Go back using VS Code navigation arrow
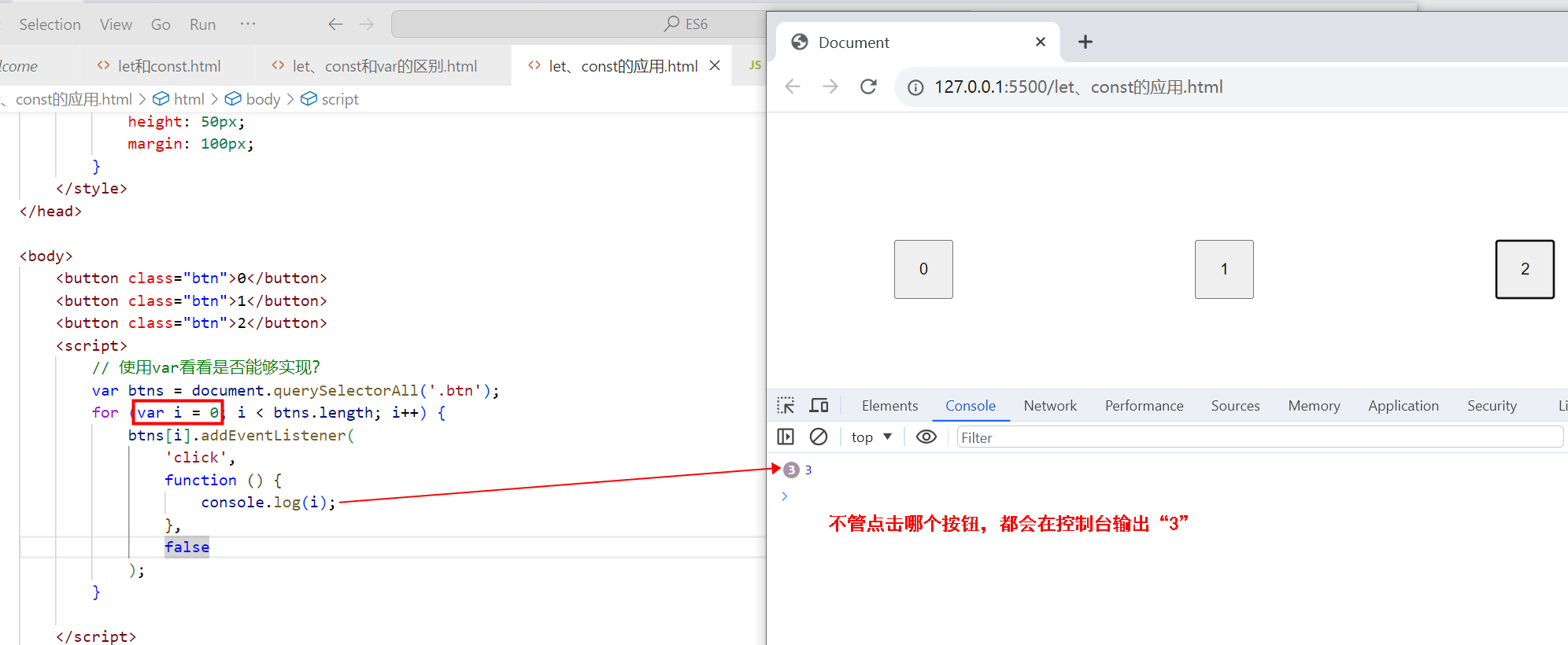1568x645 pixels. pos(336,24)
